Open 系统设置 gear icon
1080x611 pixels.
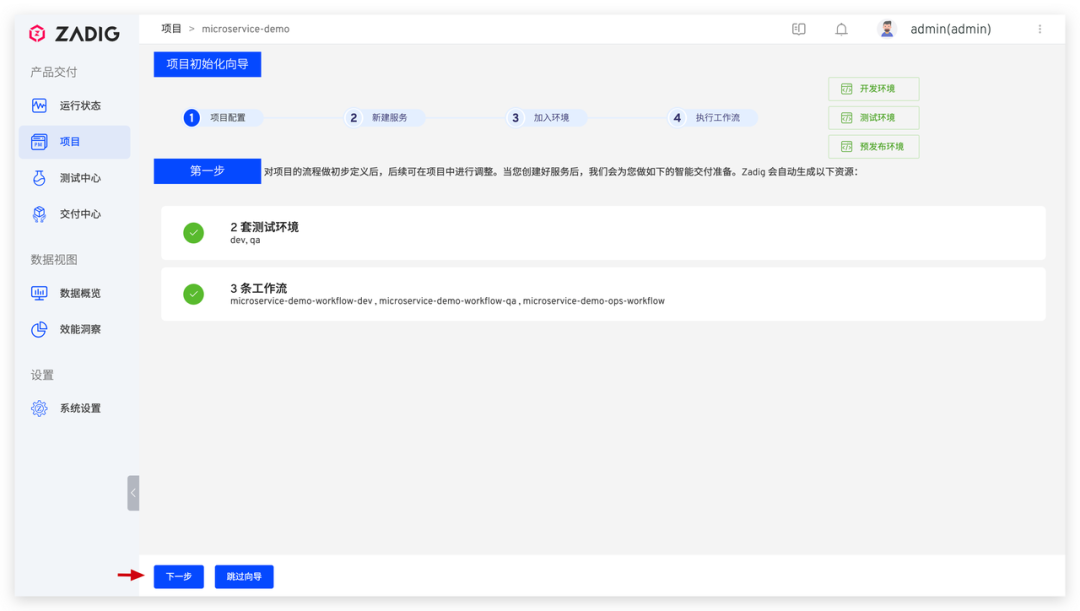click(x=39, y=408)
